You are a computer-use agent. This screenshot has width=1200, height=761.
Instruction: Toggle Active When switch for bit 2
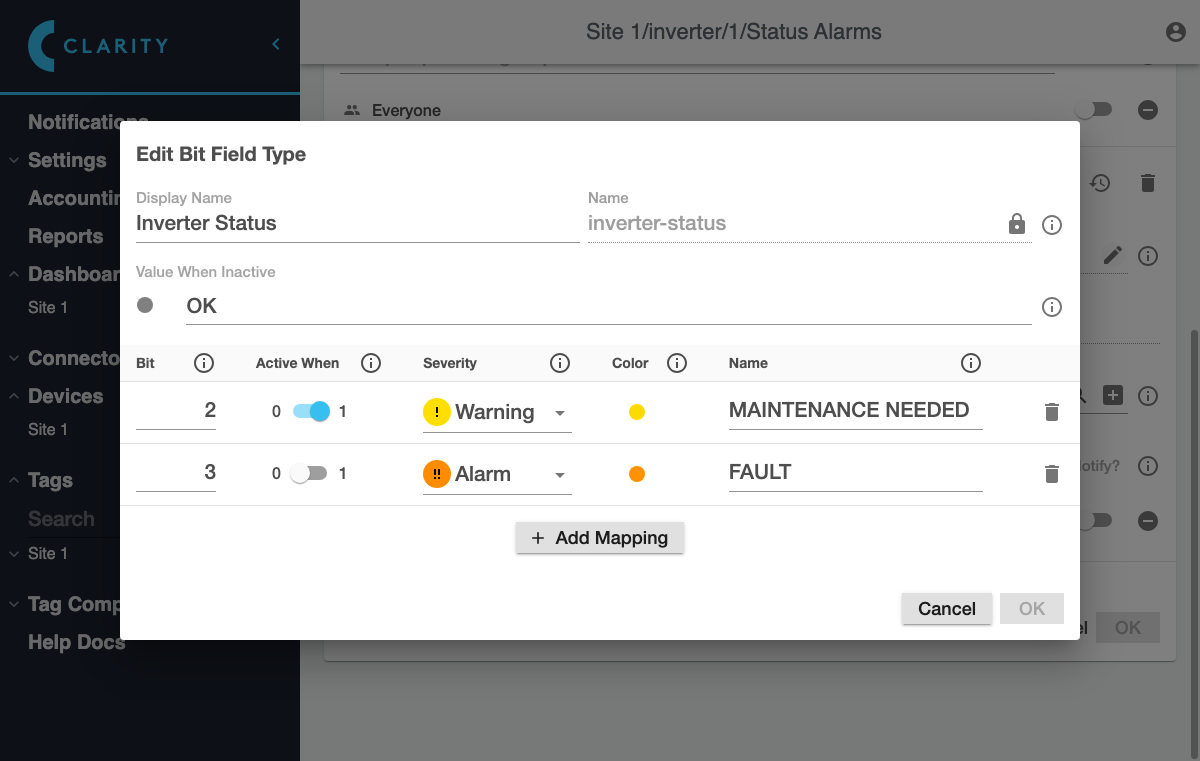(x=310, y=412)
